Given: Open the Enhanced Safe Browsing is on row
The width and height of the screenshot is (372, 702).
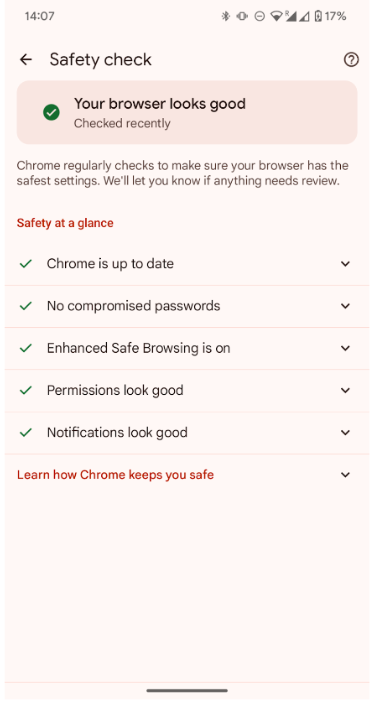Looking at the screenshot, I should tap(187, 348).
